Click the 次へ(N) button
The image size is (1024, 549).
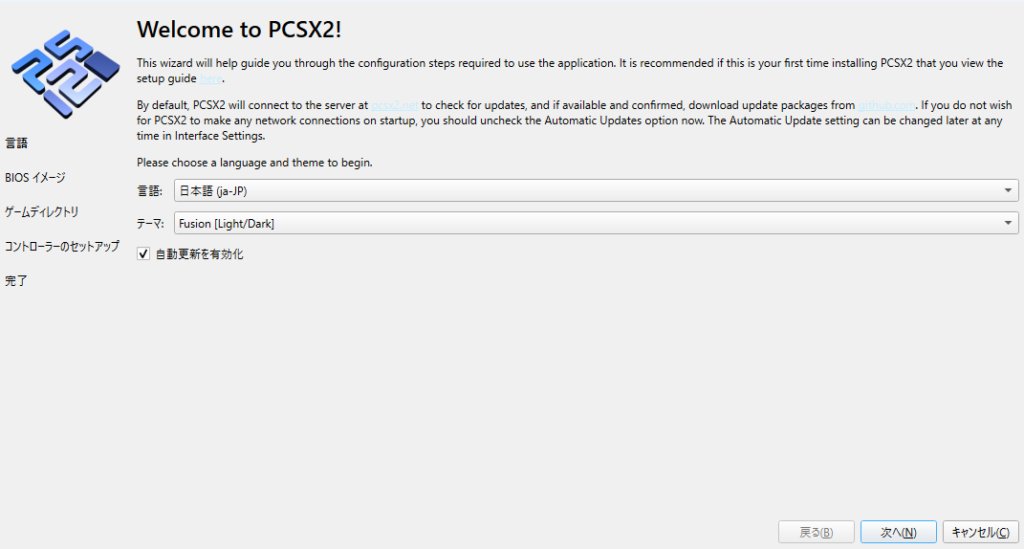tap(899, 532)
